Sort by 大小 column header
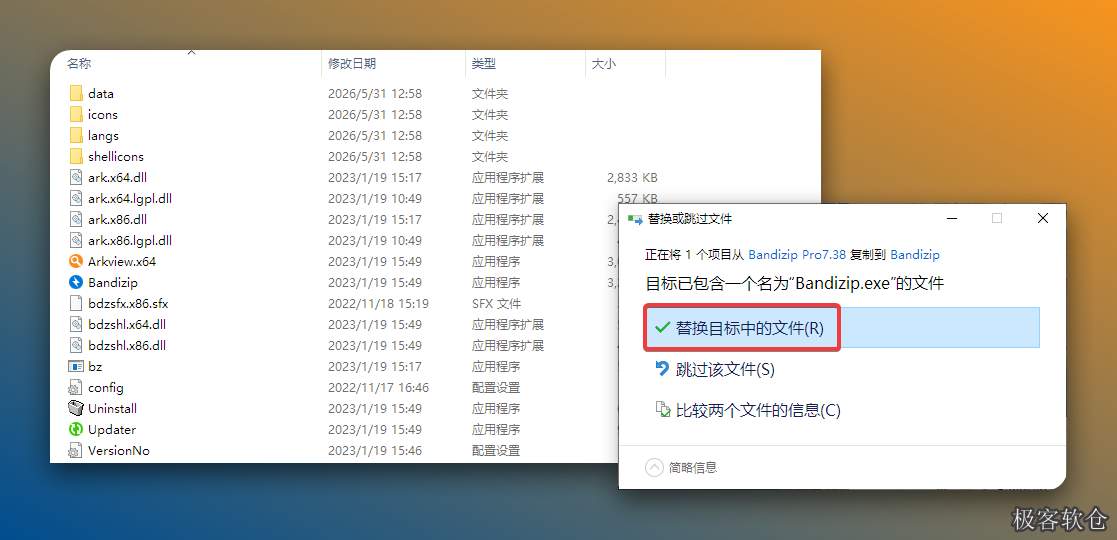Screen dimensions: 1117x540 coord(603,63)
